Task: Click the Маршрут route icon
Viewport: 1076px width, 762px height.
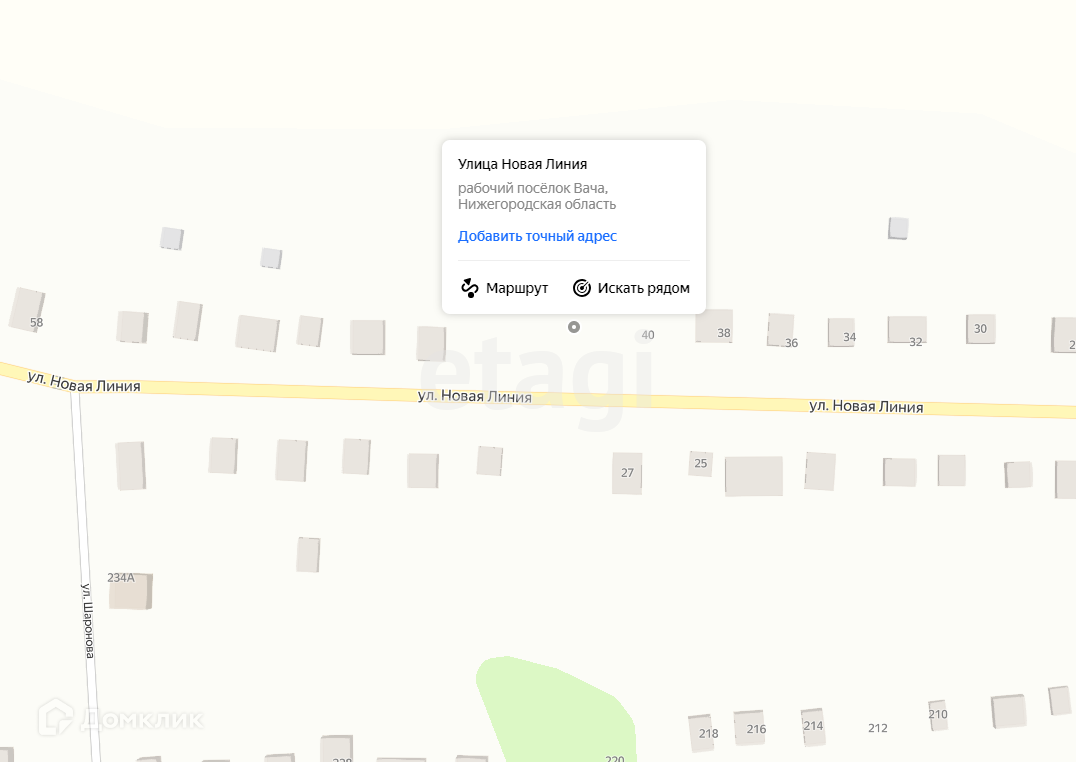Action: [x=469, y=288]
